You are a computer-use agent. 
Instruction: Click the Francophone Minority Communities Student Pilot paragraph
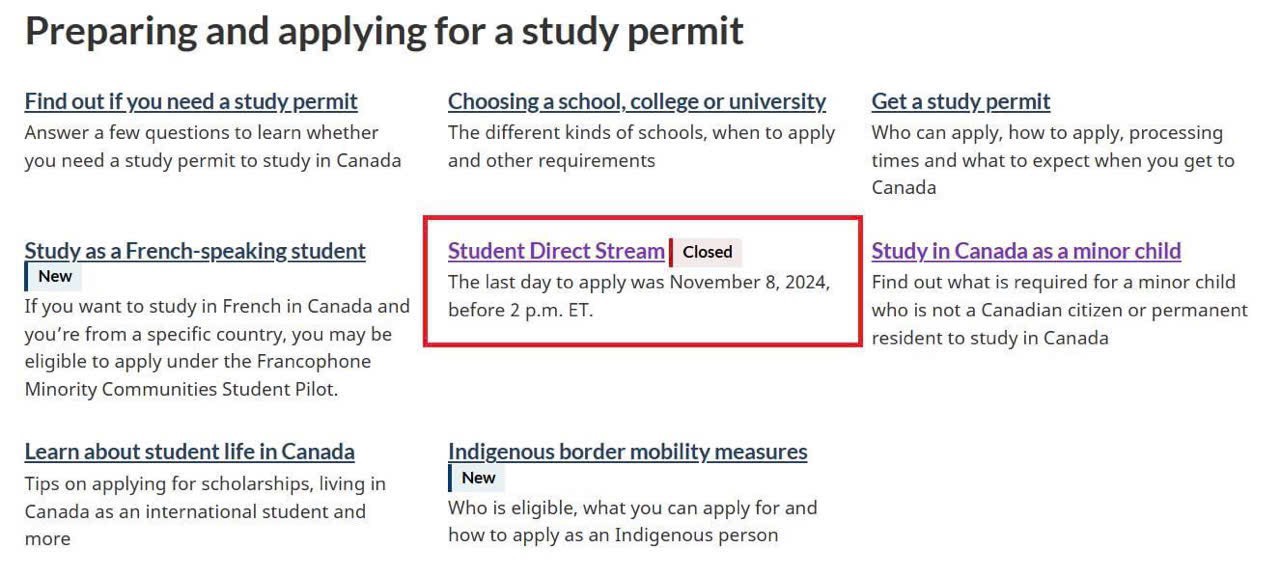coord(216,347)
